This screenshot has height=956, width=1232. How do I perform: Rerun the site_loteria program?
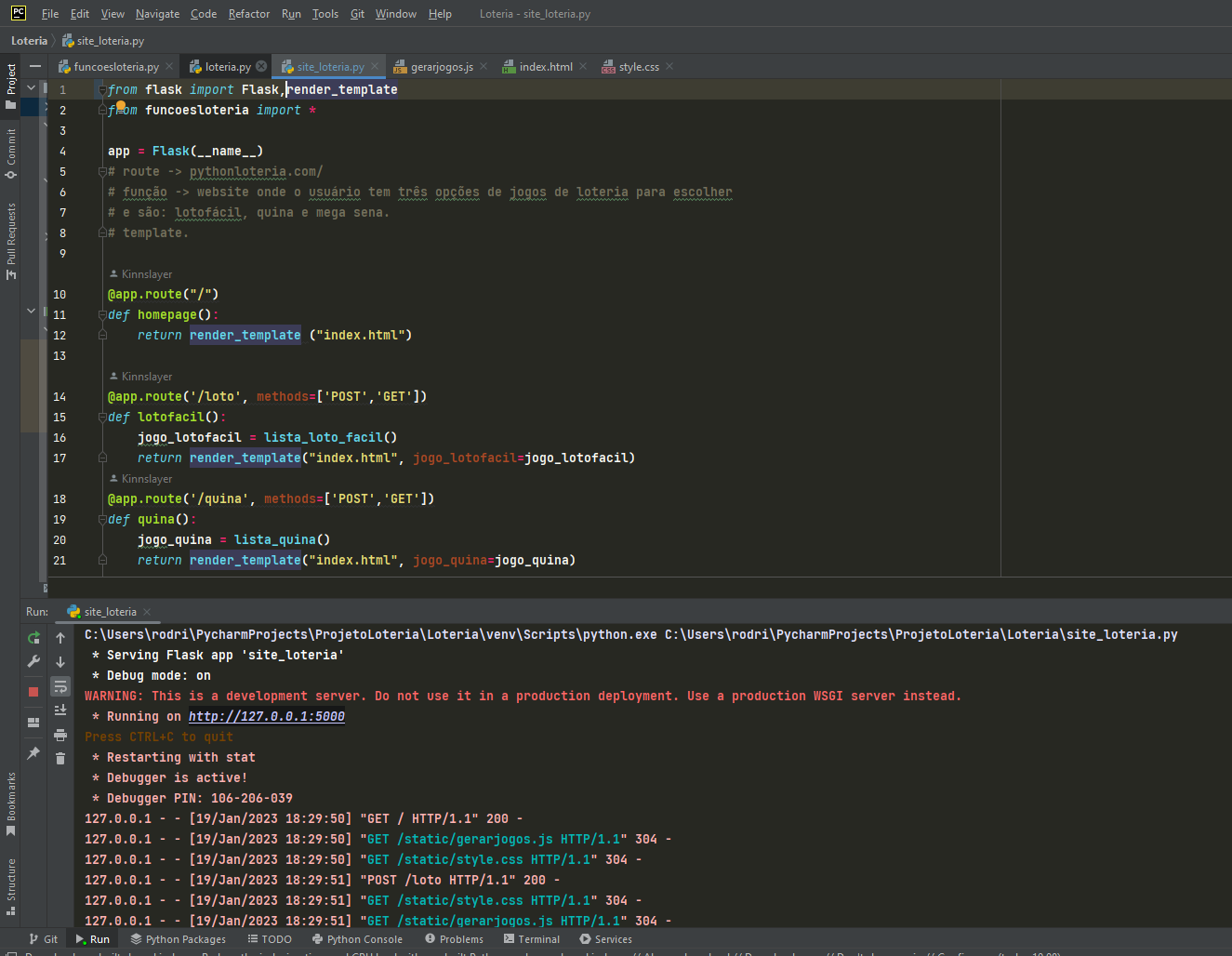point(33,639)
